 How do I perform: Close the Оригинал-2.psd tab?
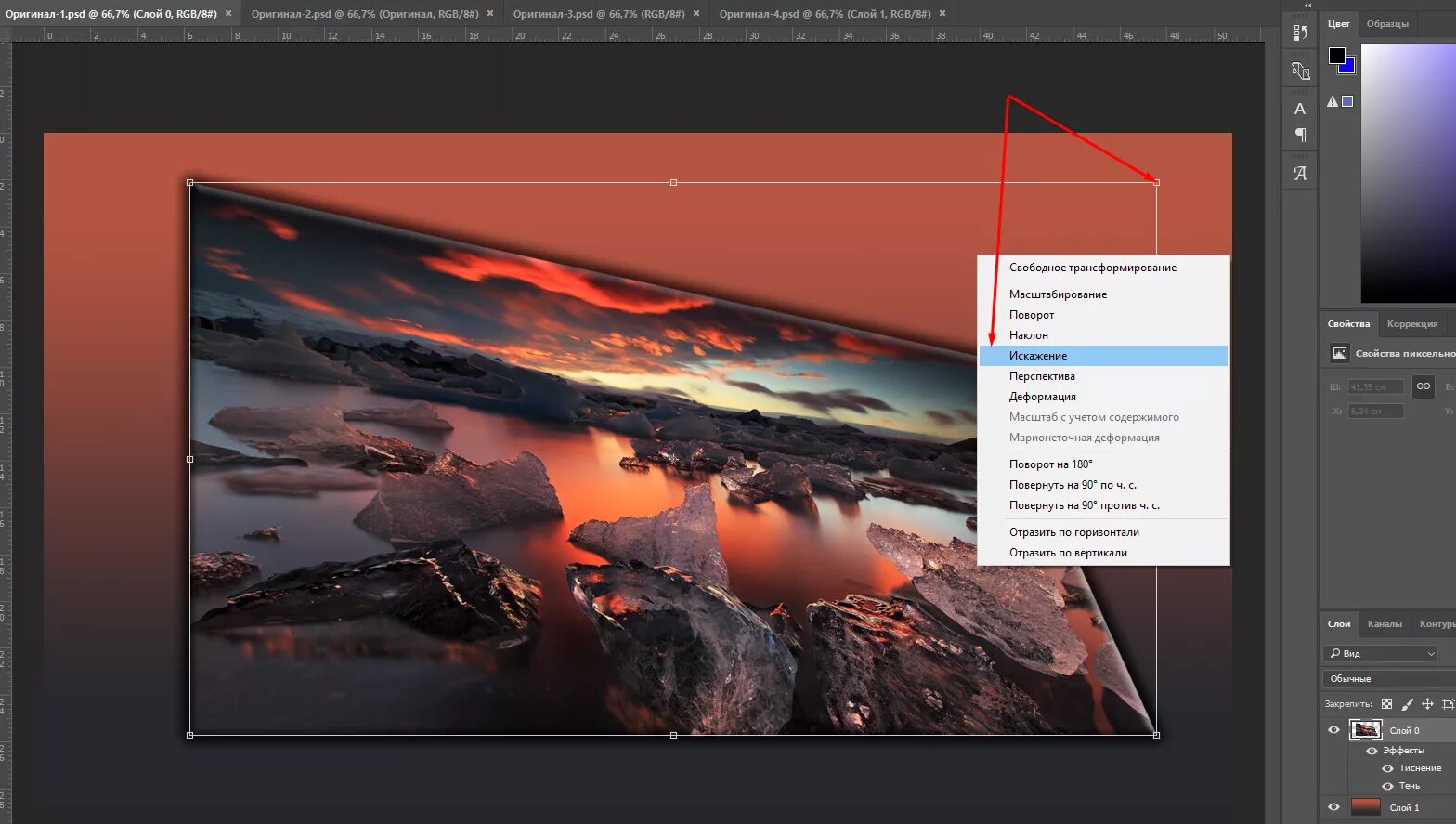(490, 14)
